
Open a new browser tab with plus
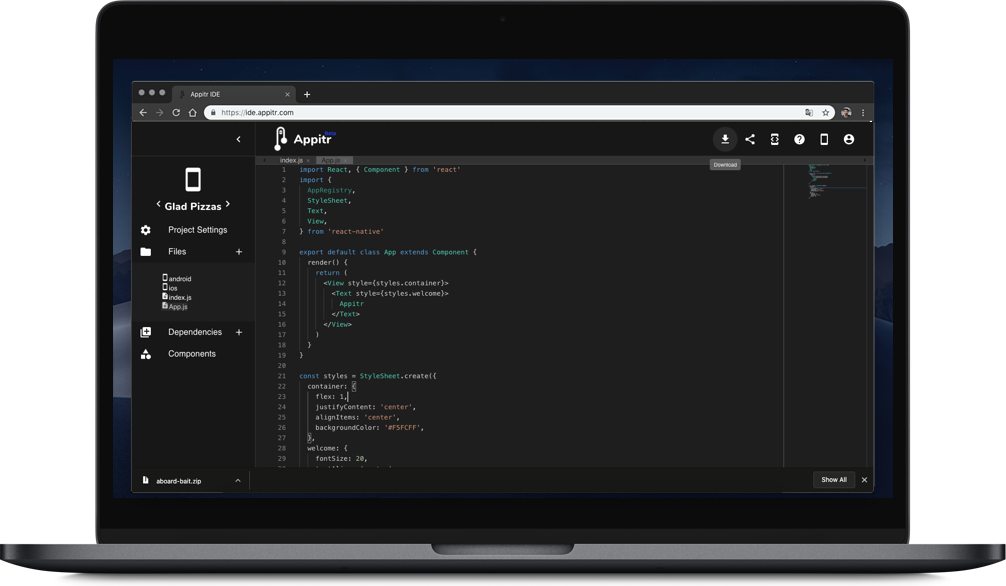coord(307,94)
